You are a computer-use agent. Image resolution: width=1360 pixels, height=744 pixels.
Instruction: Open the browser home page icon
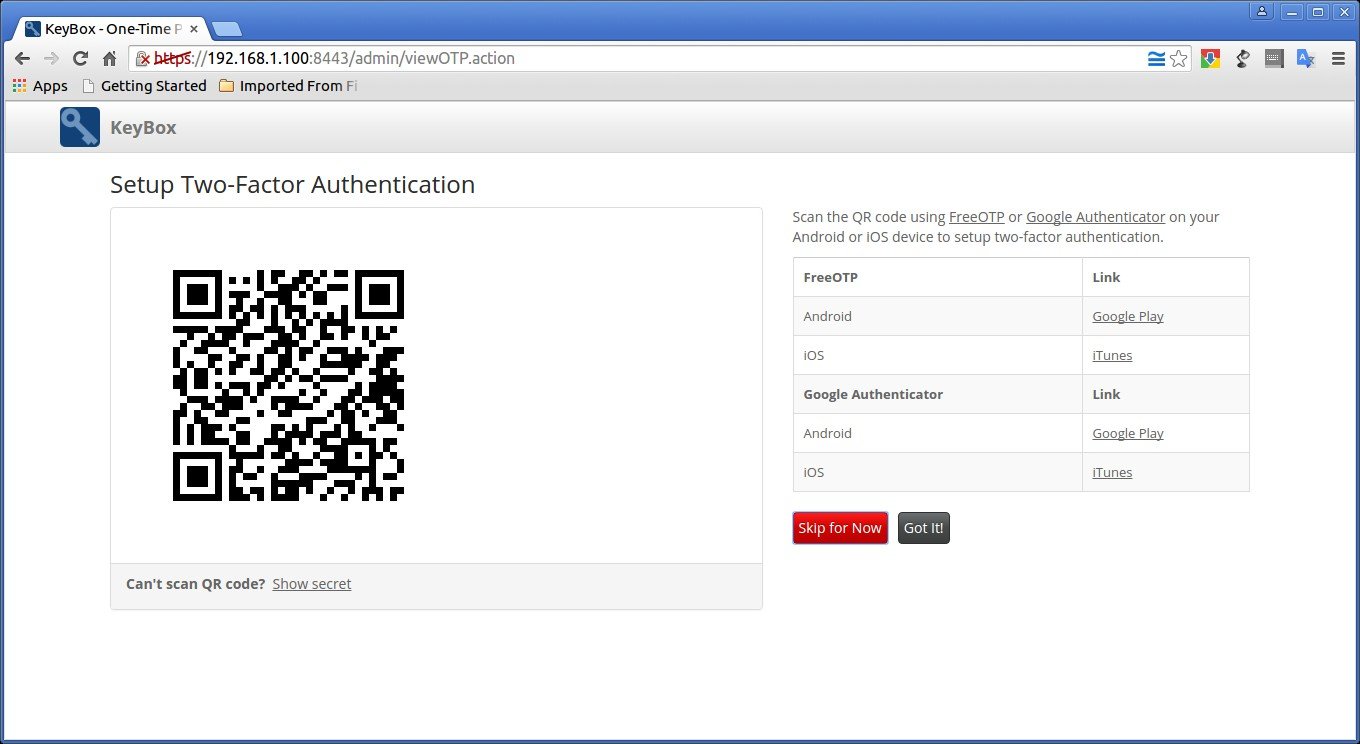click(x=110, y=59)
